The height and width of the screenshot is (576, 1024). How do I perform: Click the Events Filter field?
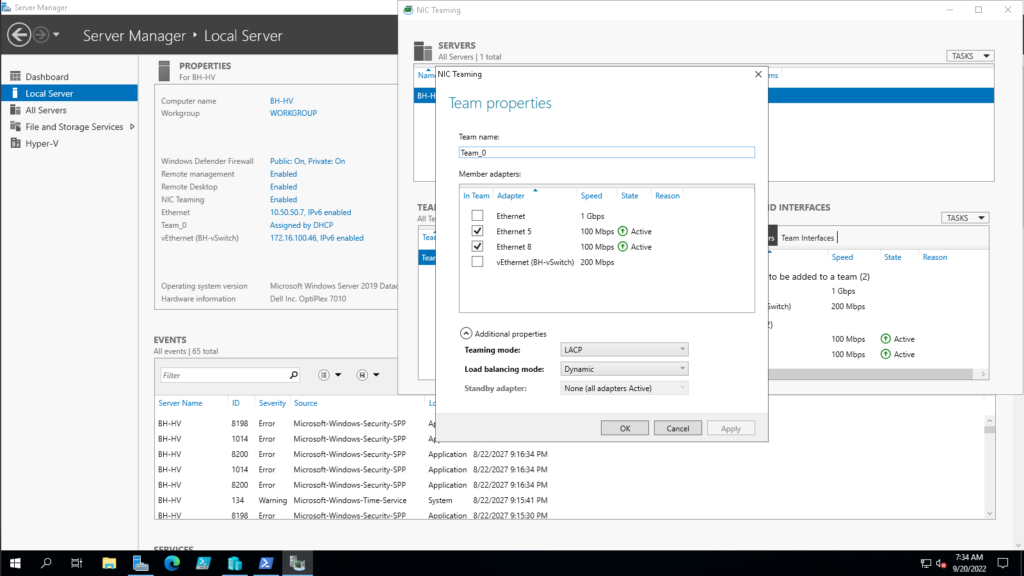point(223,376)
